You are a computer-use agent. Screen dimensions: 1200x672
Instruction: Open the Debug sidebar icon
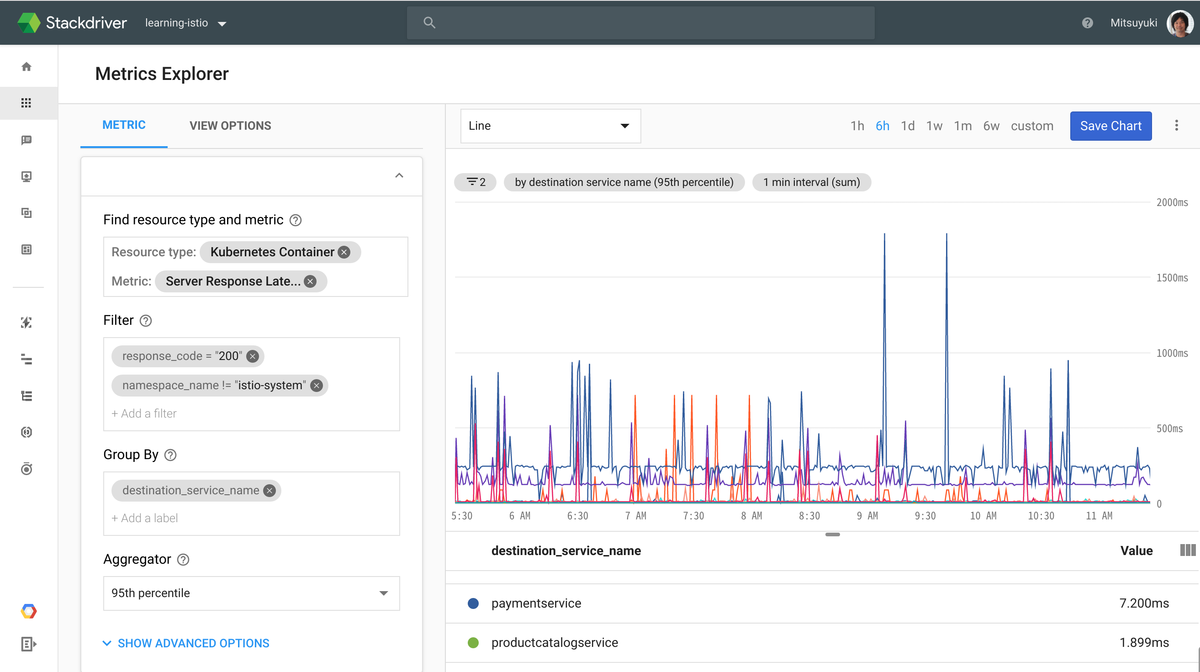tap(27, 322)
